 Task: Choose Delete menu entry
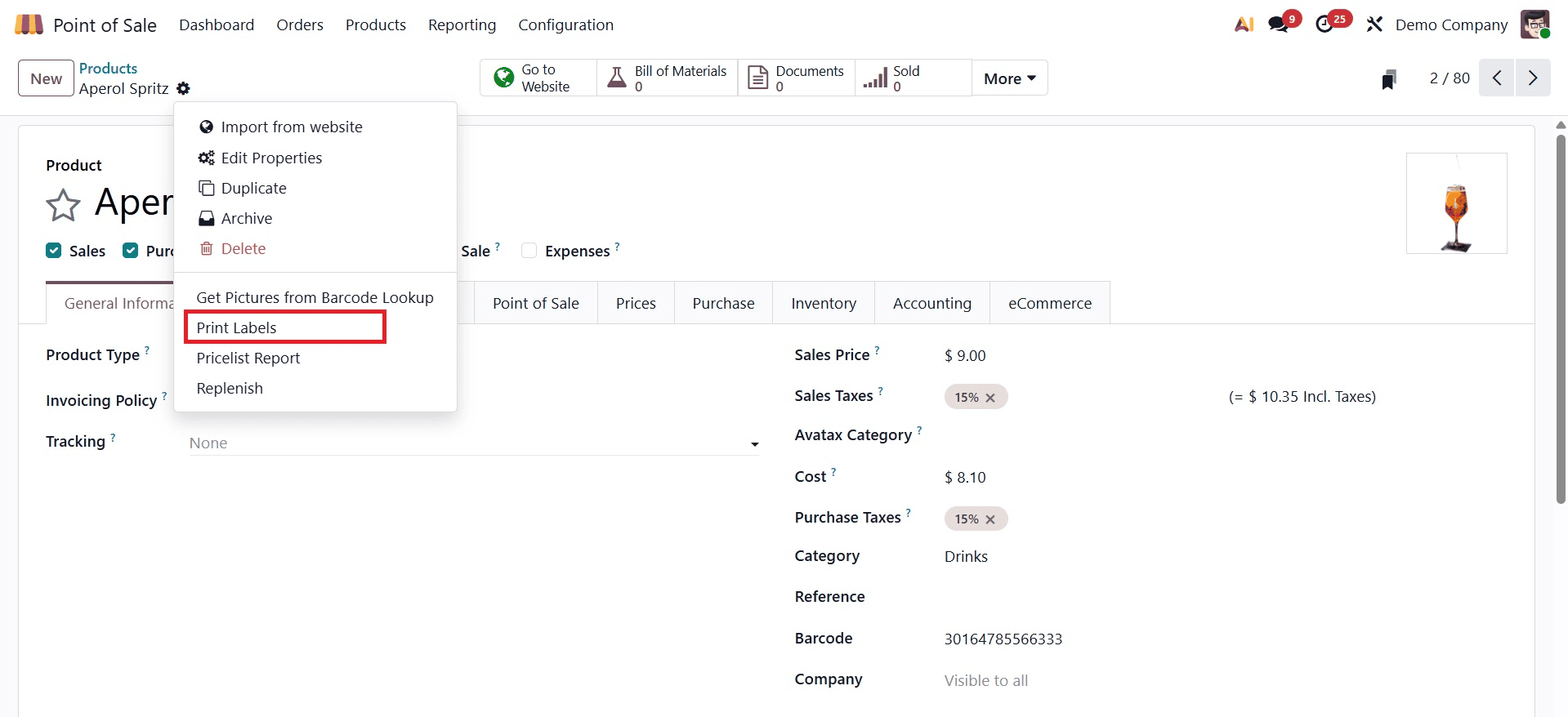click(315, 248)
